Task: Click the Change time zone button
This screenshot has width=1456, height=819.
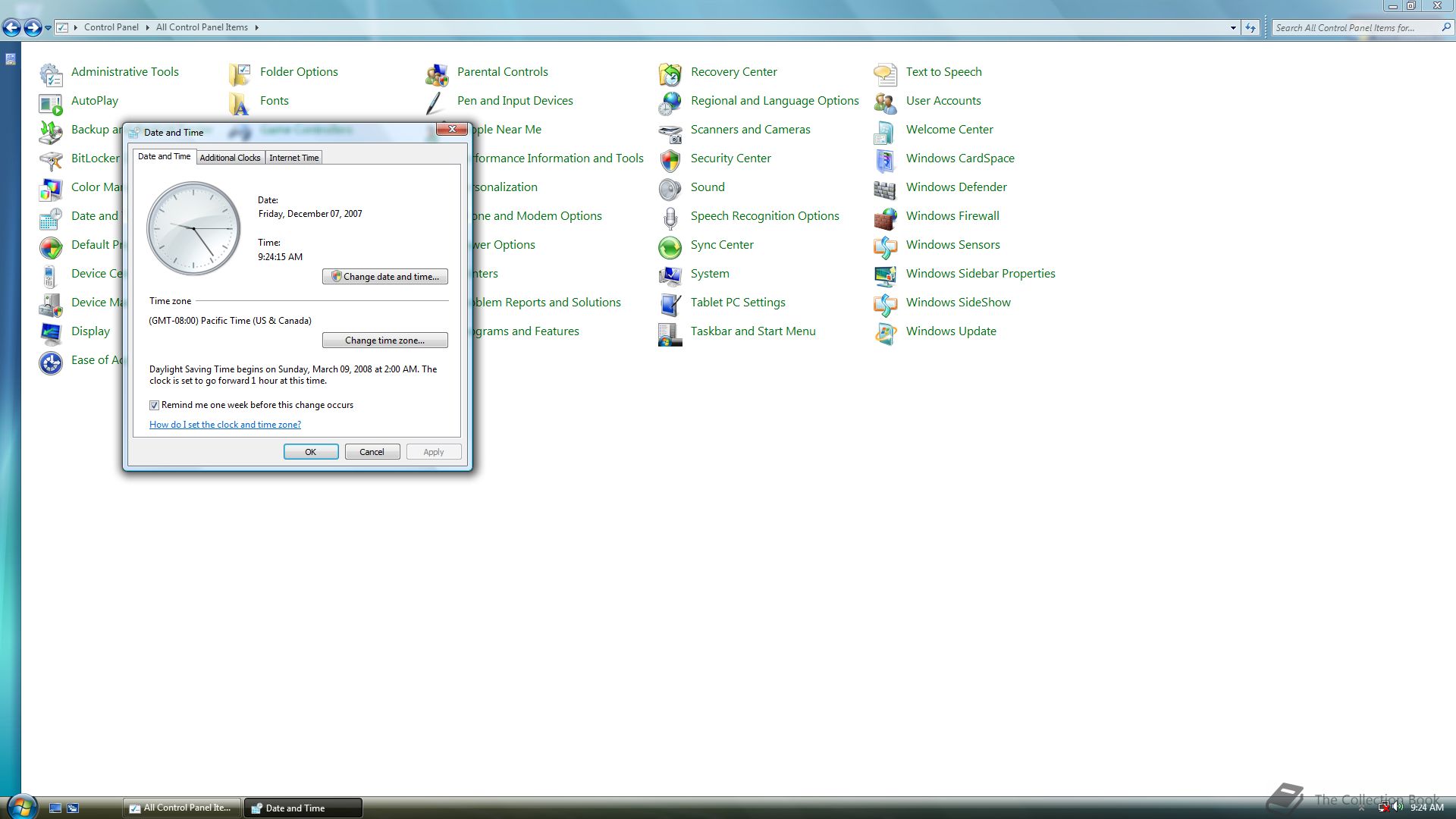Action: tap(385, 340)
